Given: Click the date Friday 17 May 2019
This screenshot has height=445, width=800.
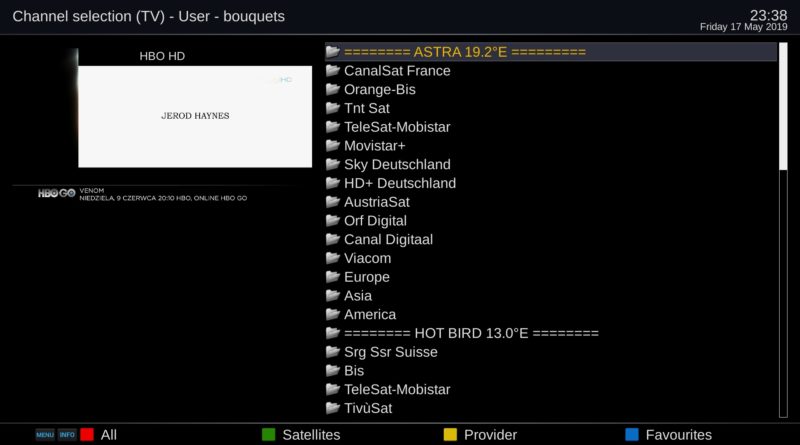Looking at the screenshot, I should 743,27.
